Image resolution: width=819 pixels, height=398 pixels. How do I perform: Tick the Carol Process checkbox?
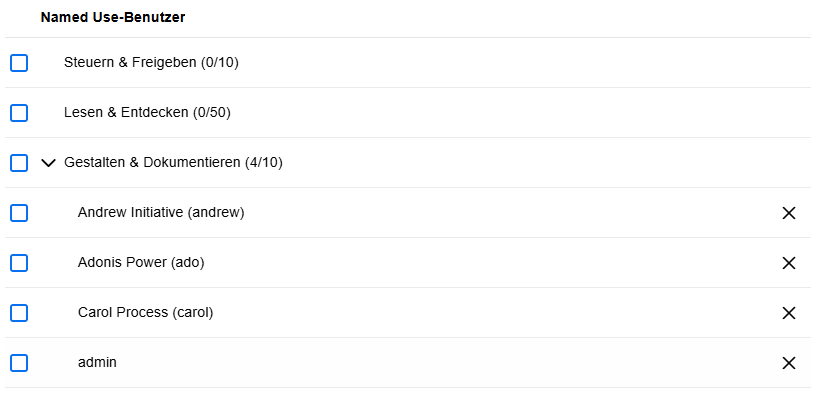coord(19,313)
